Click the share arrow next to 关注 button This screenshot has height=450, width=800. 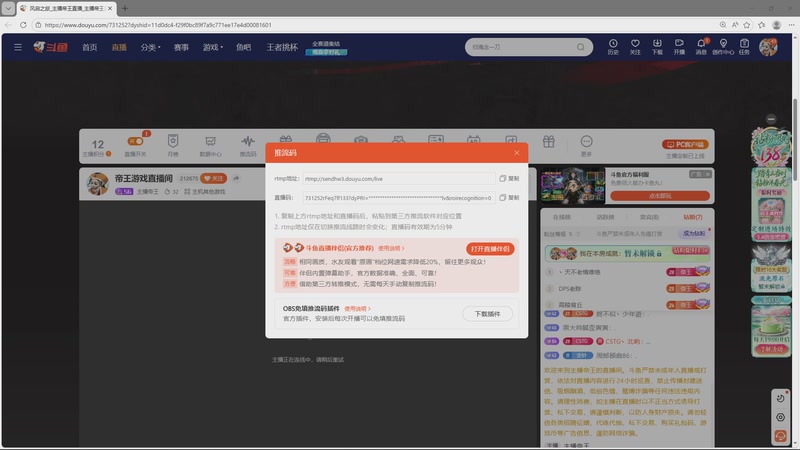click(236, 178)
